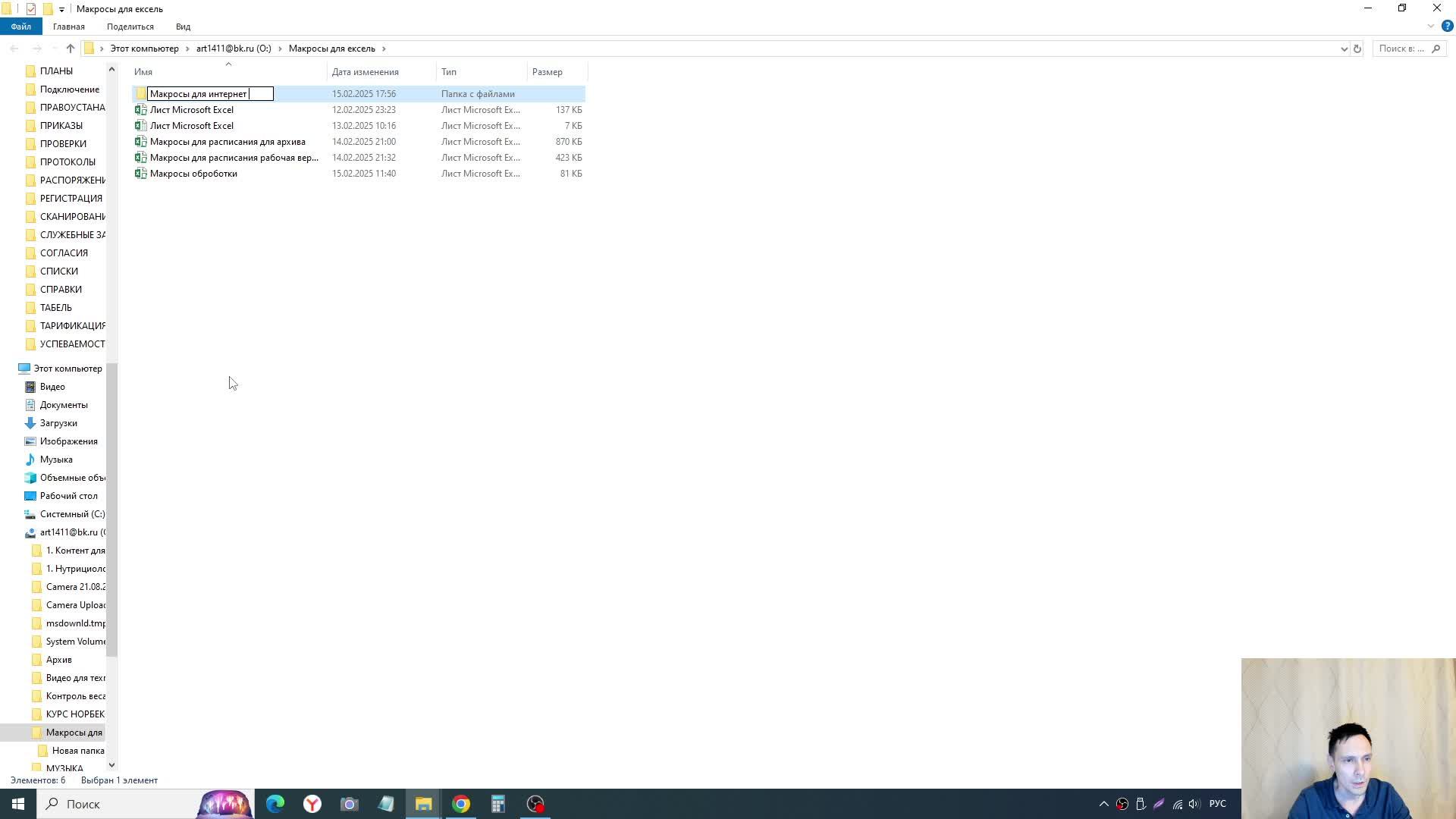The image size is (1456, 819).
Task: Open Explorer Help question mark icon
Action: [1447, 26]
